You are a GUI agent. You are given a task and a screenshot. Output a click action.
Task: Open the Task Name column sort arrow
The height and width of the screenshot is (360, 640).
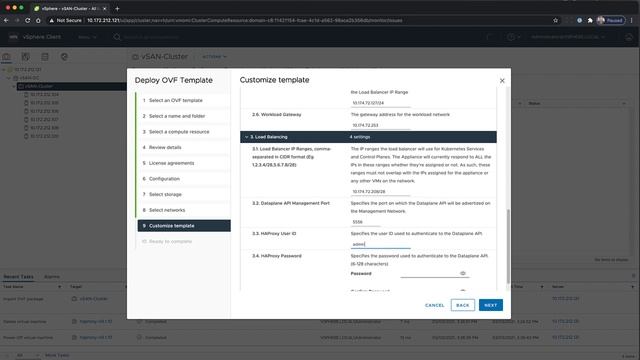pyautogui.click(x=60, y=287)
